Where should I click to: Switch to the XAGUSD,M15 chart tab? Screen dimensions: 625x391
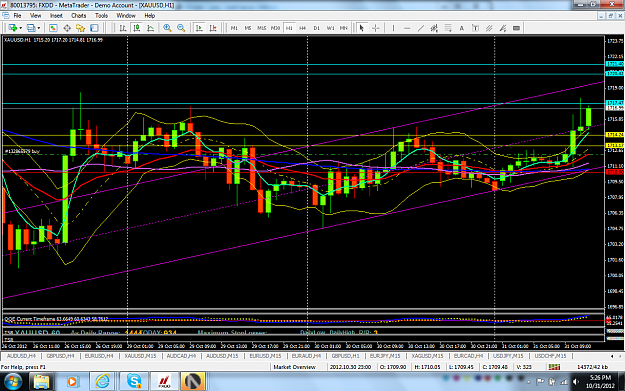pyautogui.click(x=427, y=356)
